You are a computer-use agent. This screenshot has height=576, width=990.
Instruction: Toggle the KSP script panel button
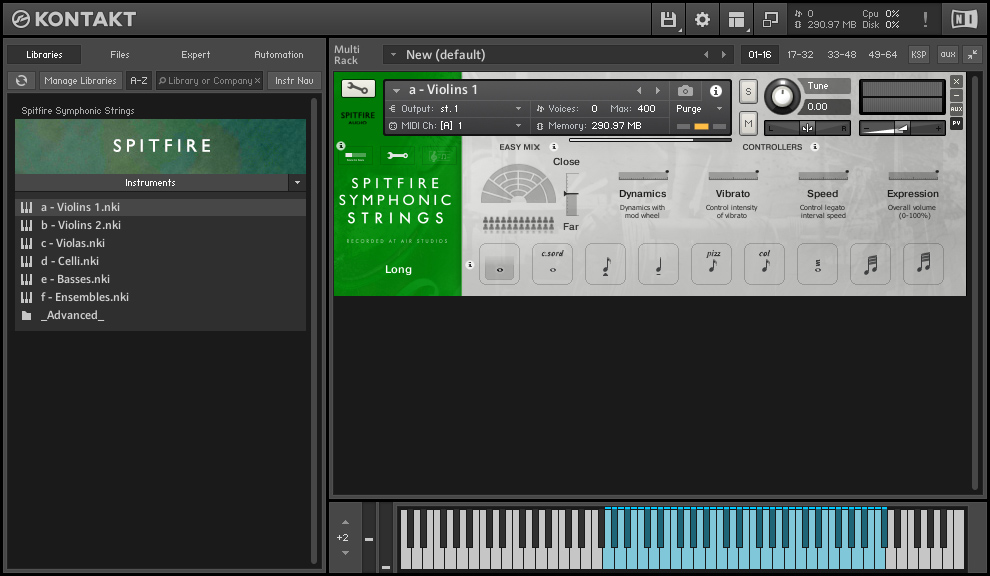(918, 54)
